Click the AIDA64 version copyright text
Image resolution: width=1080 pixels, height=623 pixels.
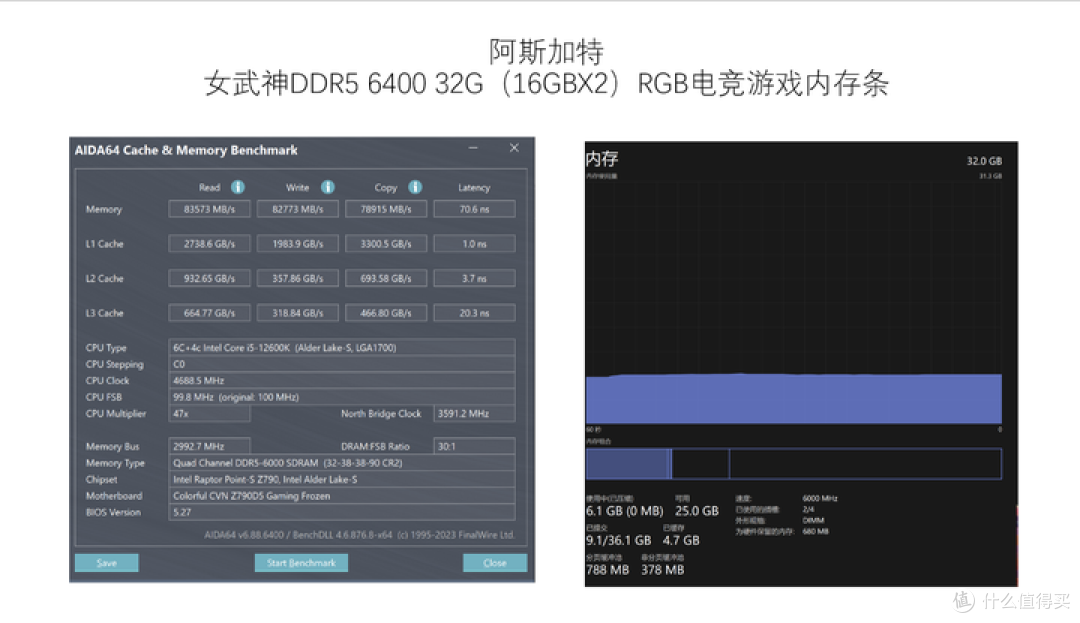(359, 535)
